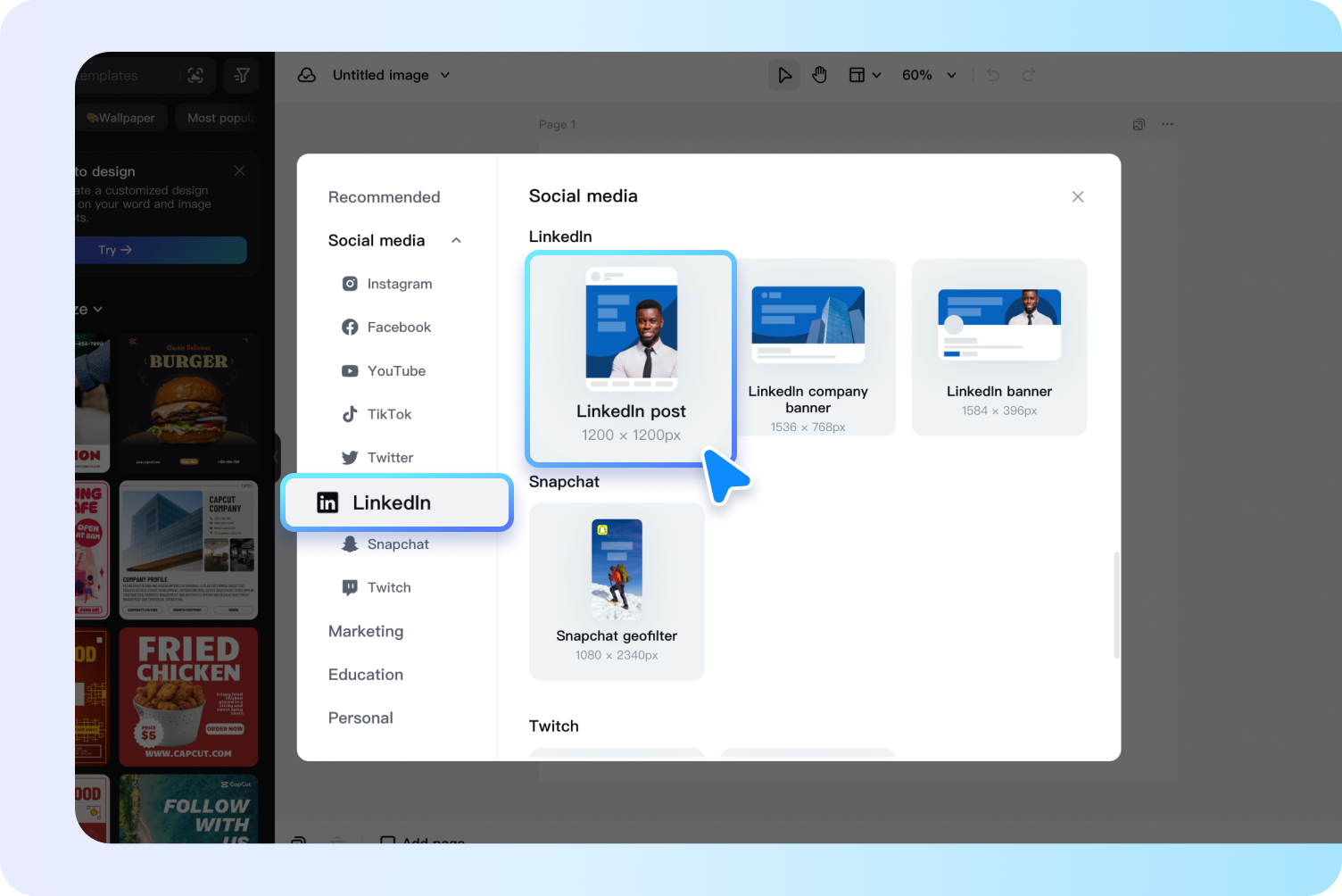1342x896 pixels.
Task: Click the Add page button
Action: (423, 840)
